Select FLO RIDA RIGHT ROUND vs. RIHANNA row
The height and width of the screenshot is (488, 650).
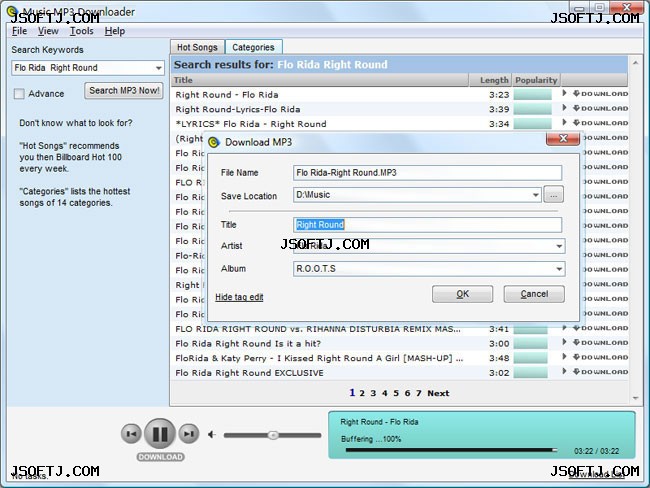(318, 329)
